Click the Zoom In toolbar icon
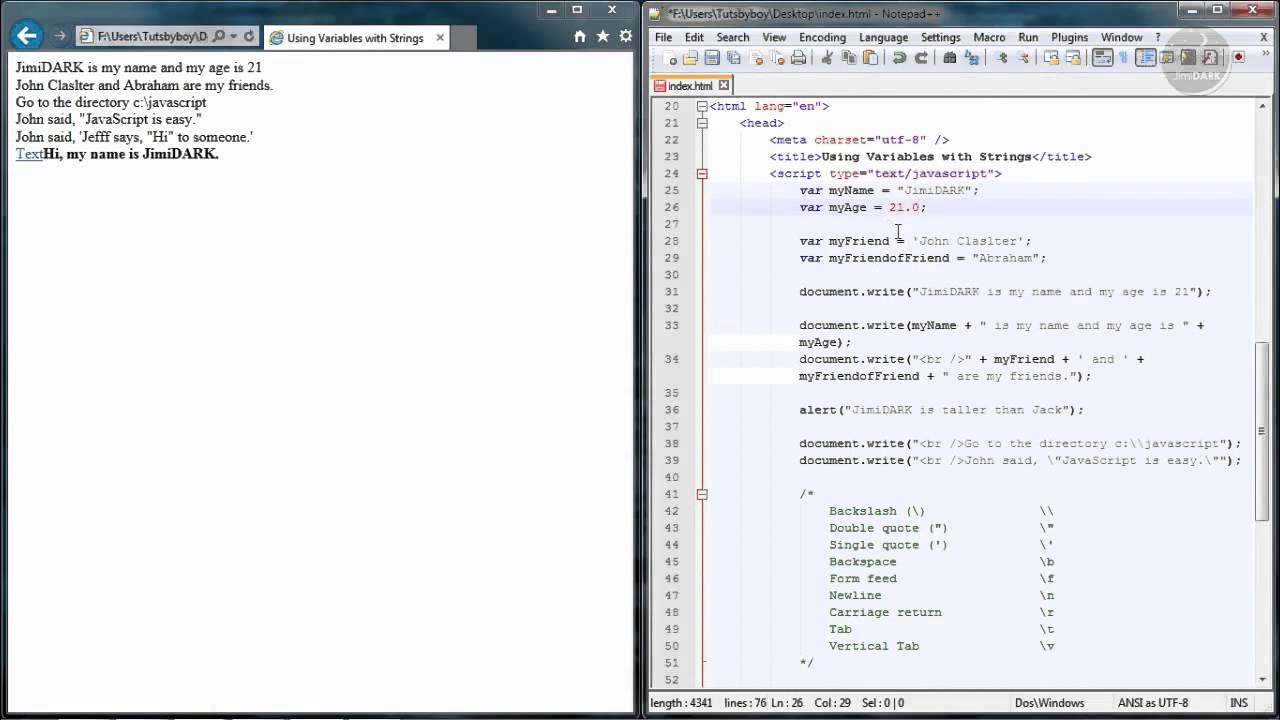 (x=1001, y=58)
